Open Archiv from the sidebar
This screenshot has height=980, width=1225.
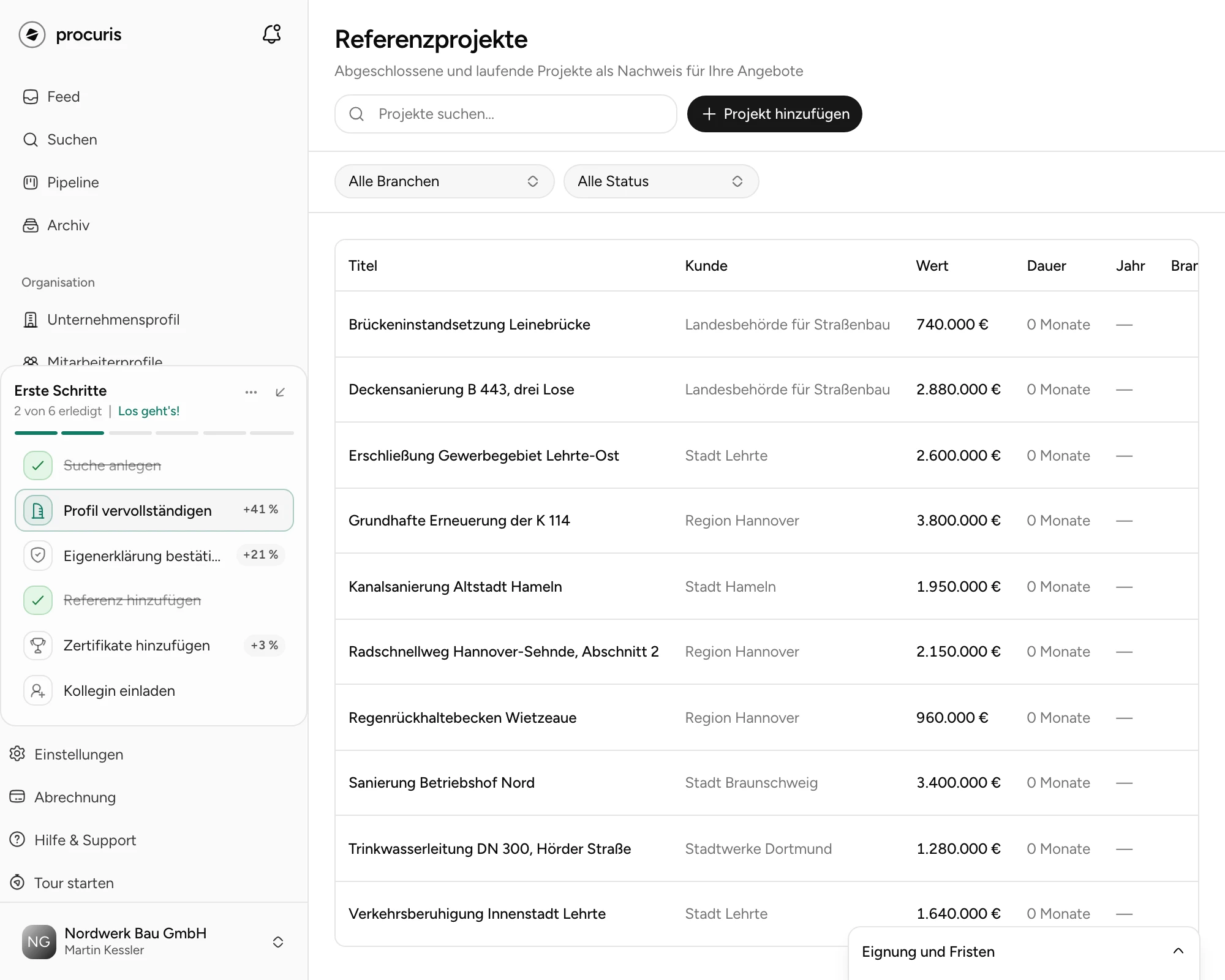pos(68,225)
